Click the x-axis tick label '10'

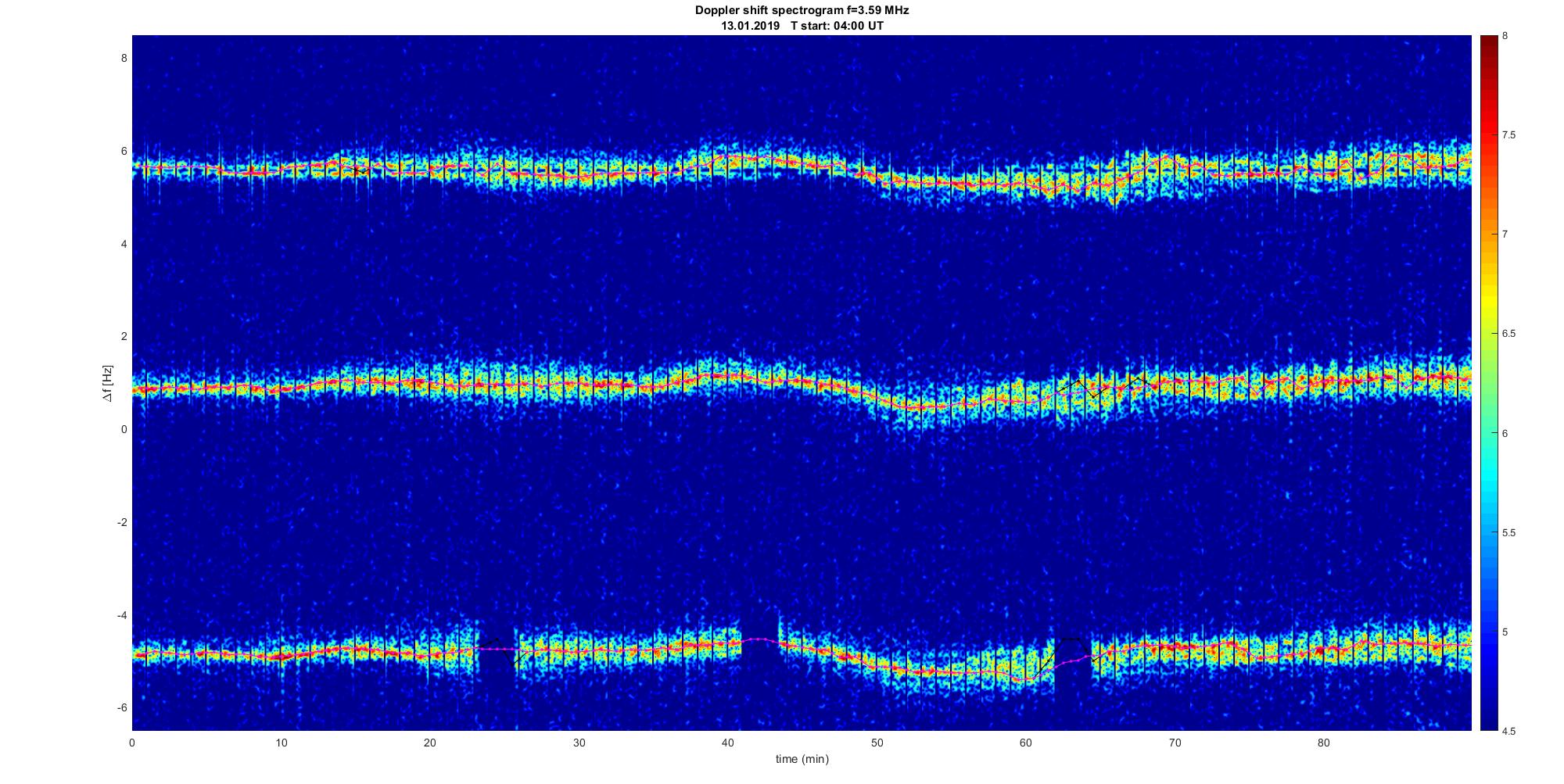click(281, 743)
